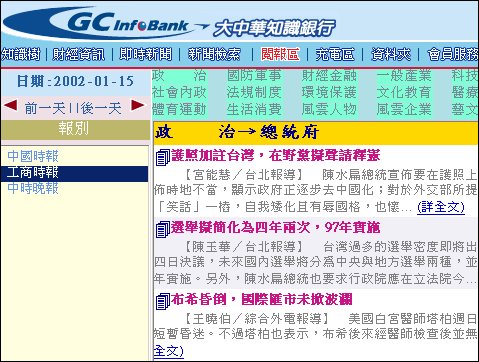Click the left red arrow for previous day
479x362 pixels.
(11, 106)
